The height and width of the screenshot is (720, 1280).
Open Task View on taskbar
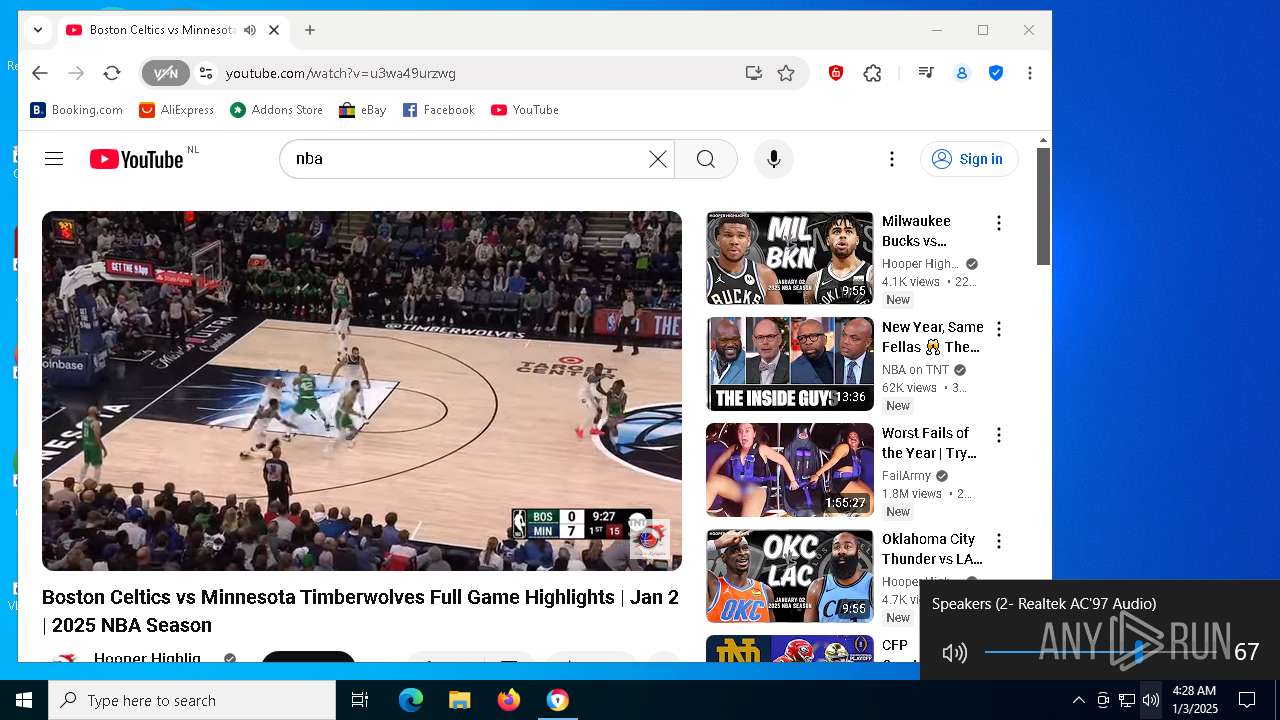(x=360, y=700)
